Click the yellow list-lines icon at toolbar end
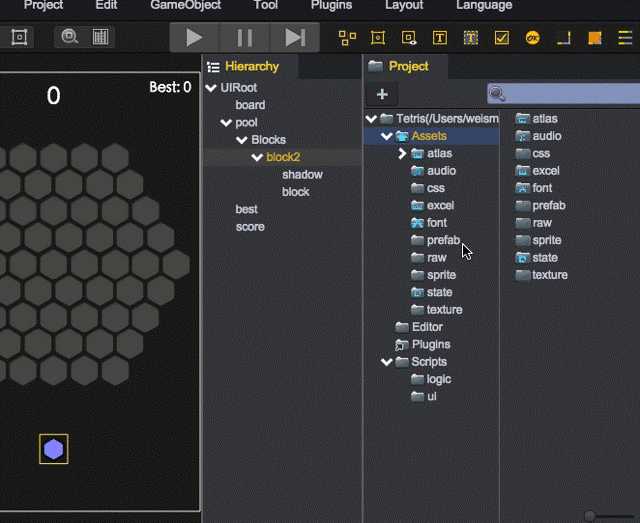The image size is (640, 523). [625, 38]
